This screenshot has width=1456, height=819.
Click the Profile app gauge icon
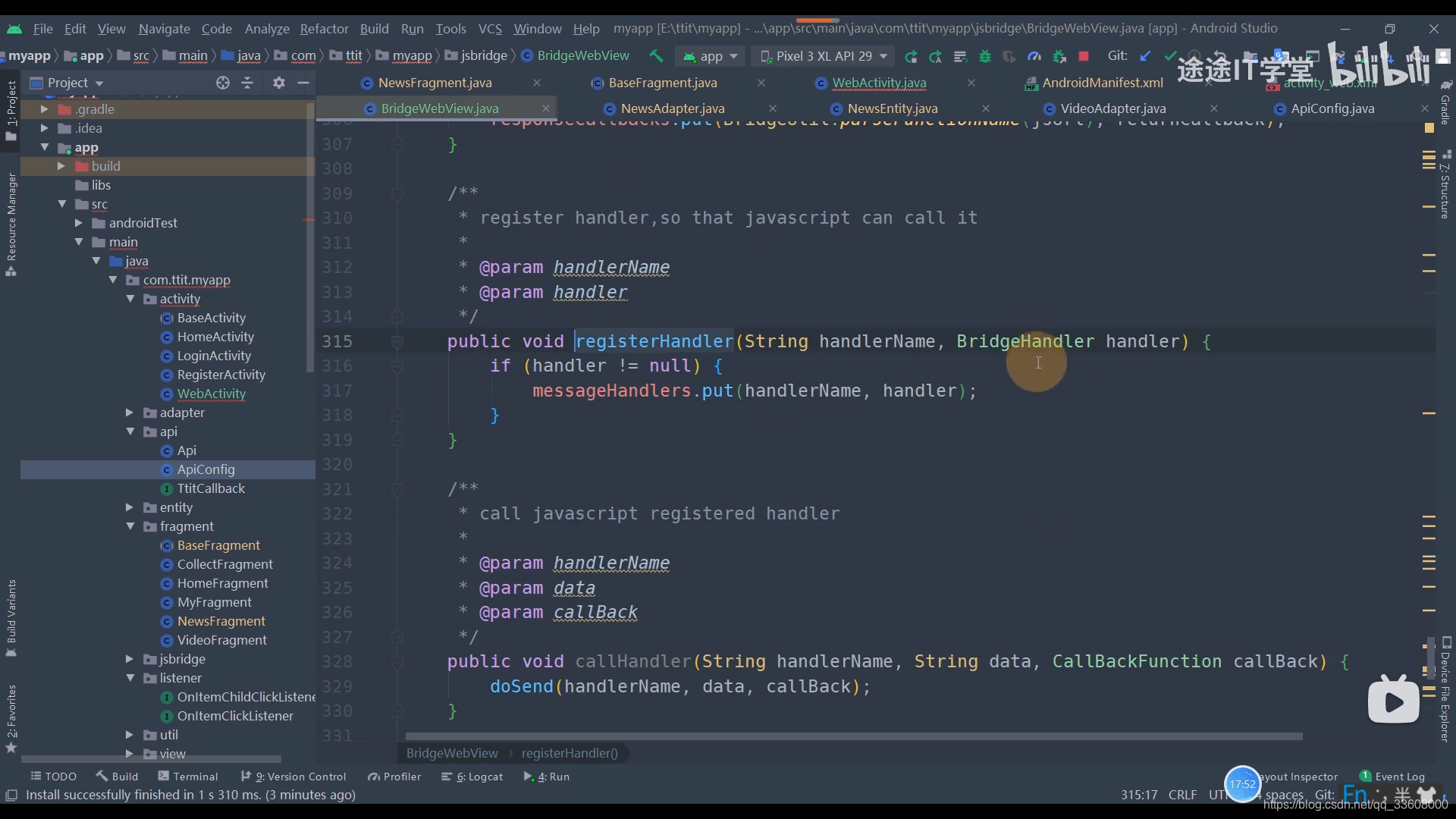click(1034, 56)
